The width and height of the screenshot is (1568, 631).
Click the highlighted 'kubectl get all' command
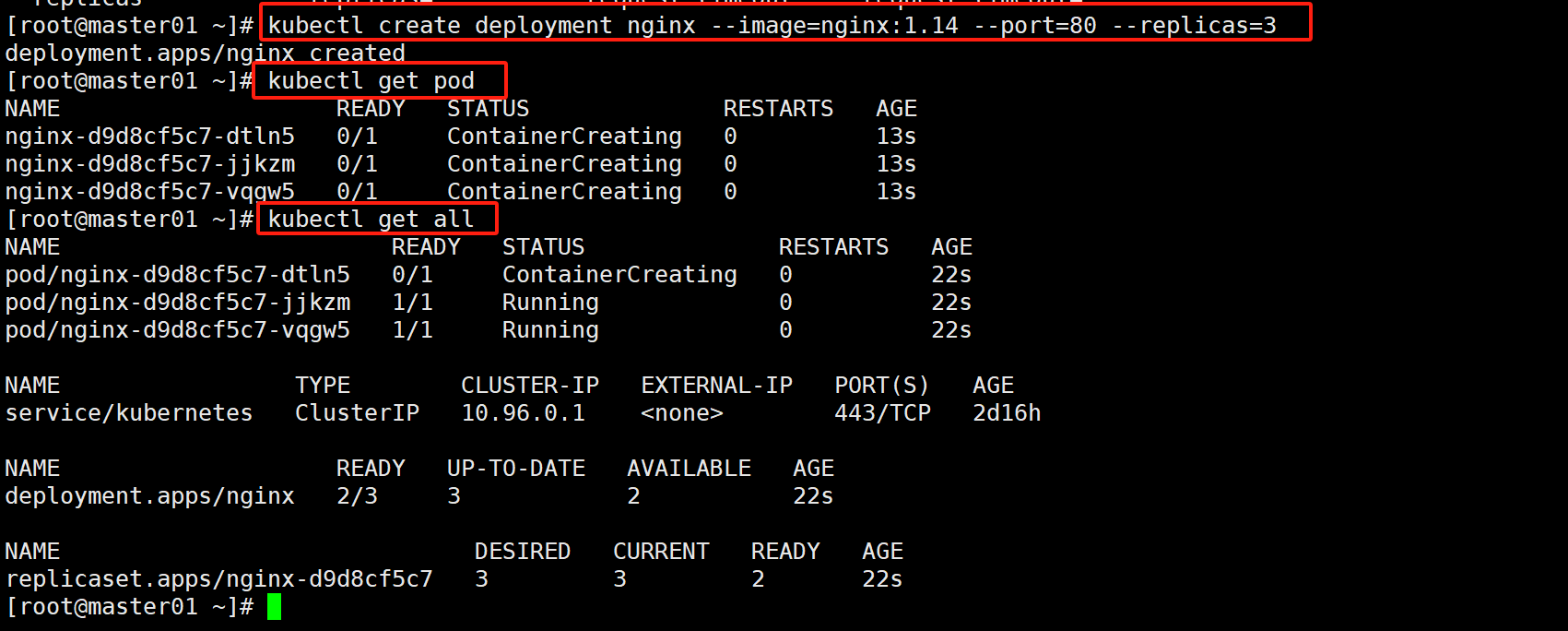pos(371,220)
